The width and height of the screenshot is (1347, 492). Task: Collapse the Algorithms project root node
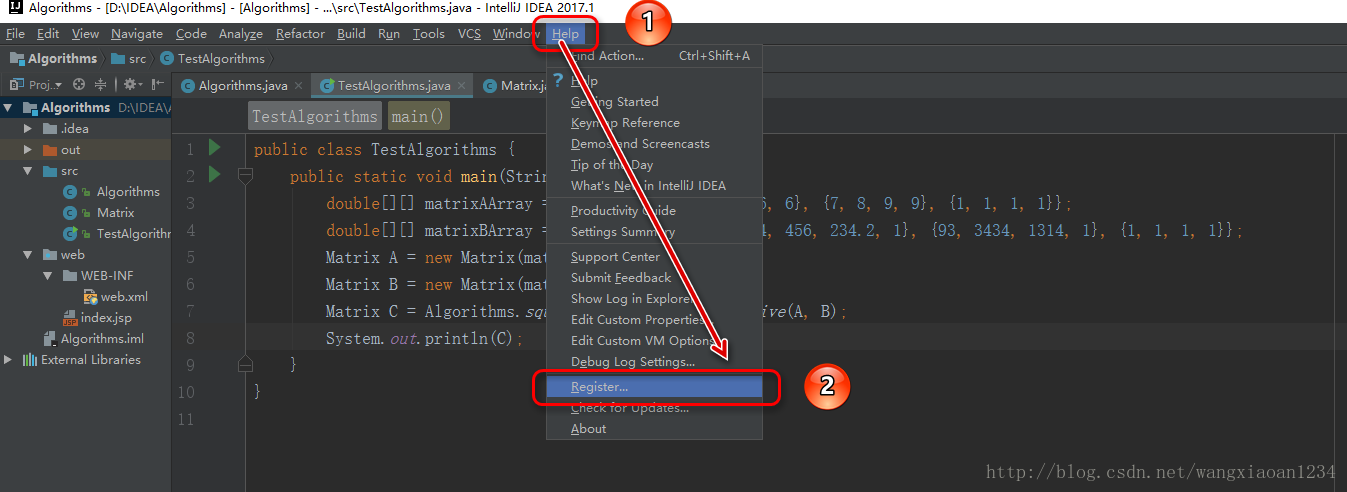[x=8, y=108]
